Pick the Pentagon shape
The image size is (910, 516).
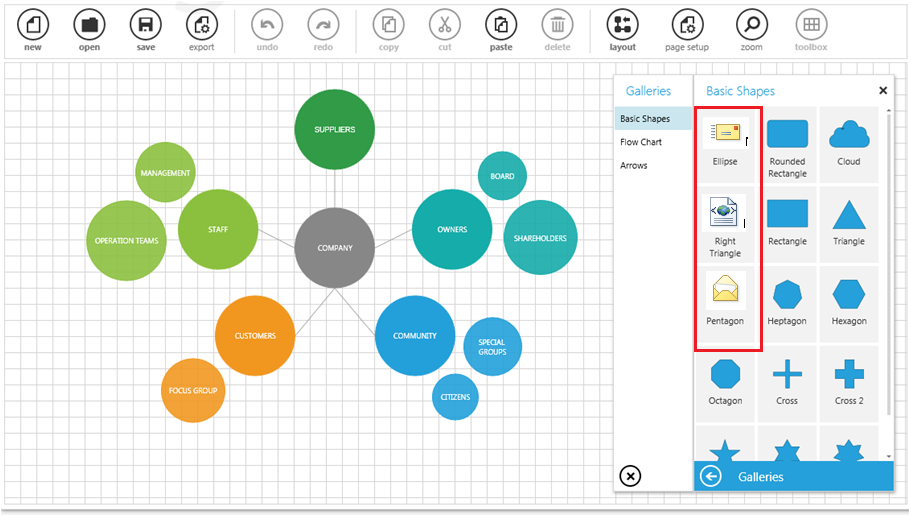725,304
